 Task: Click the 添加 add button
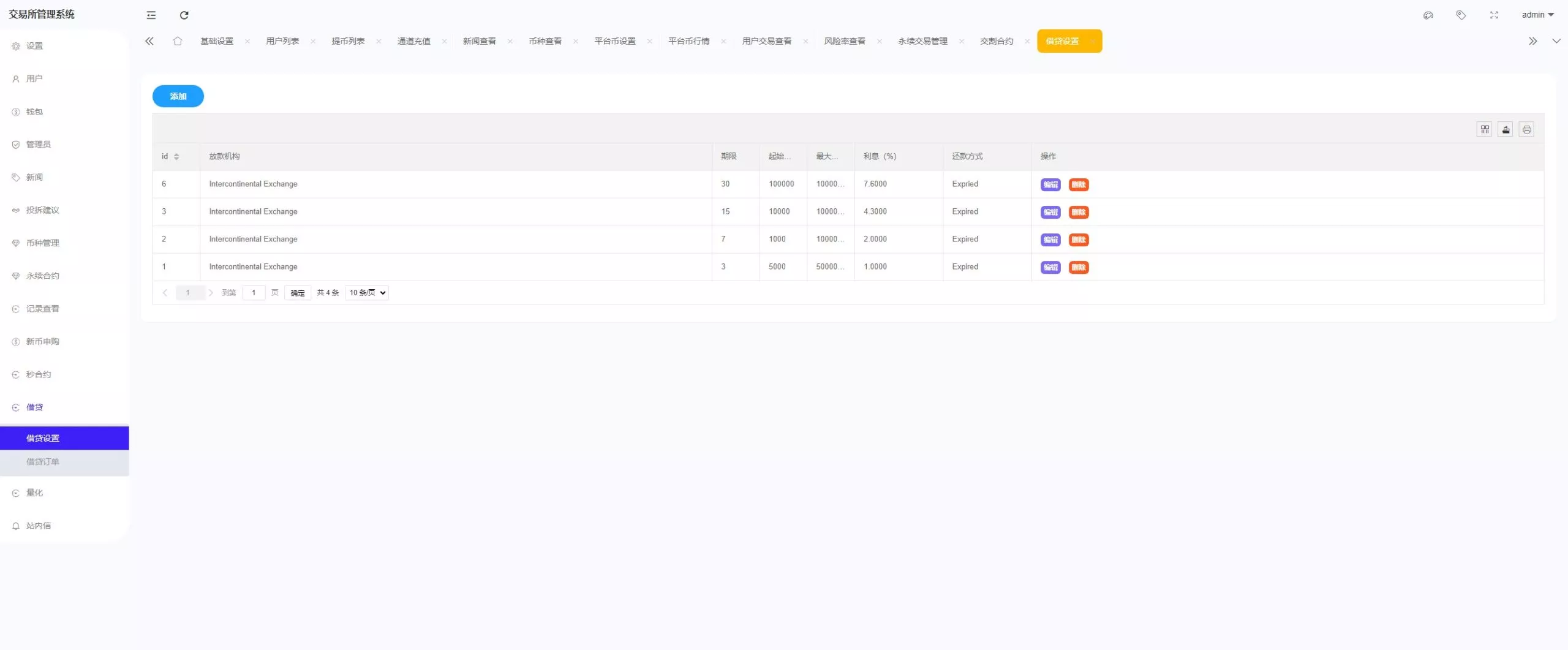[178, 96]
